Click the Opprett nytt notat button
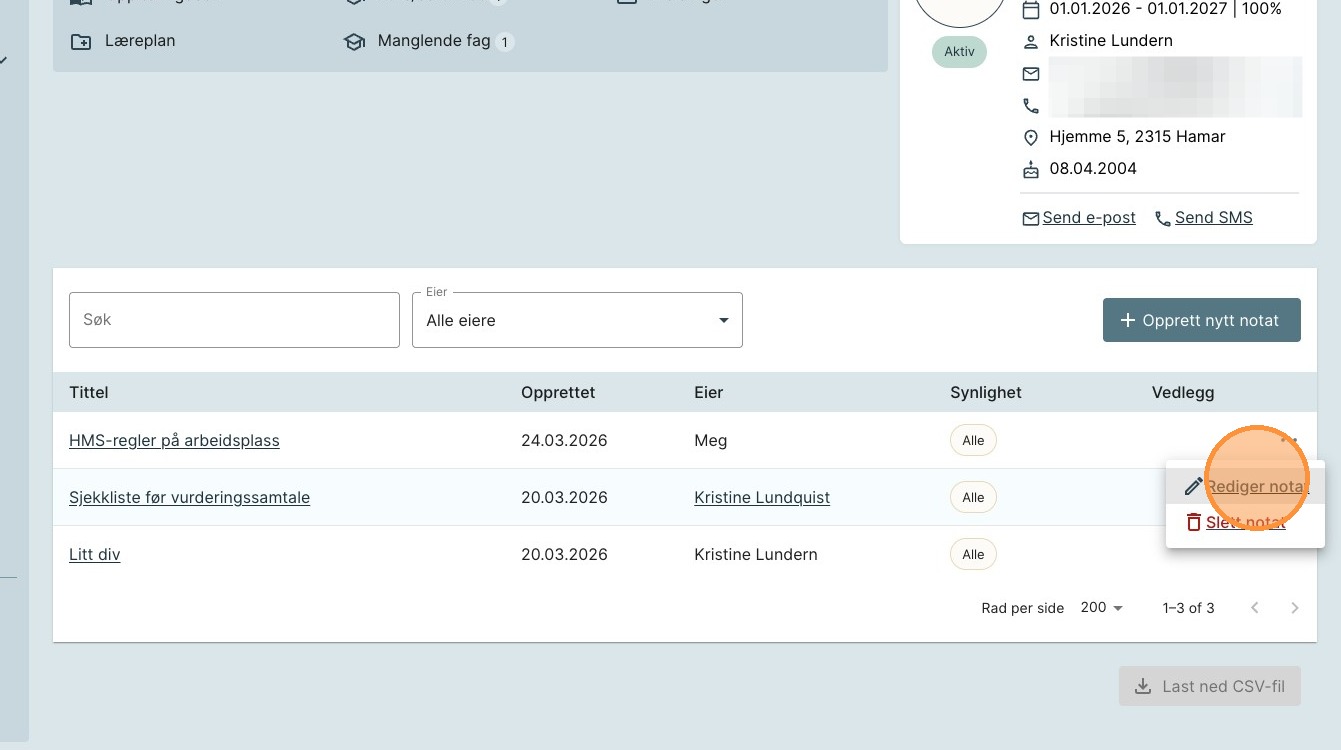1341x750 pixels. click(x=1201, y=320)
